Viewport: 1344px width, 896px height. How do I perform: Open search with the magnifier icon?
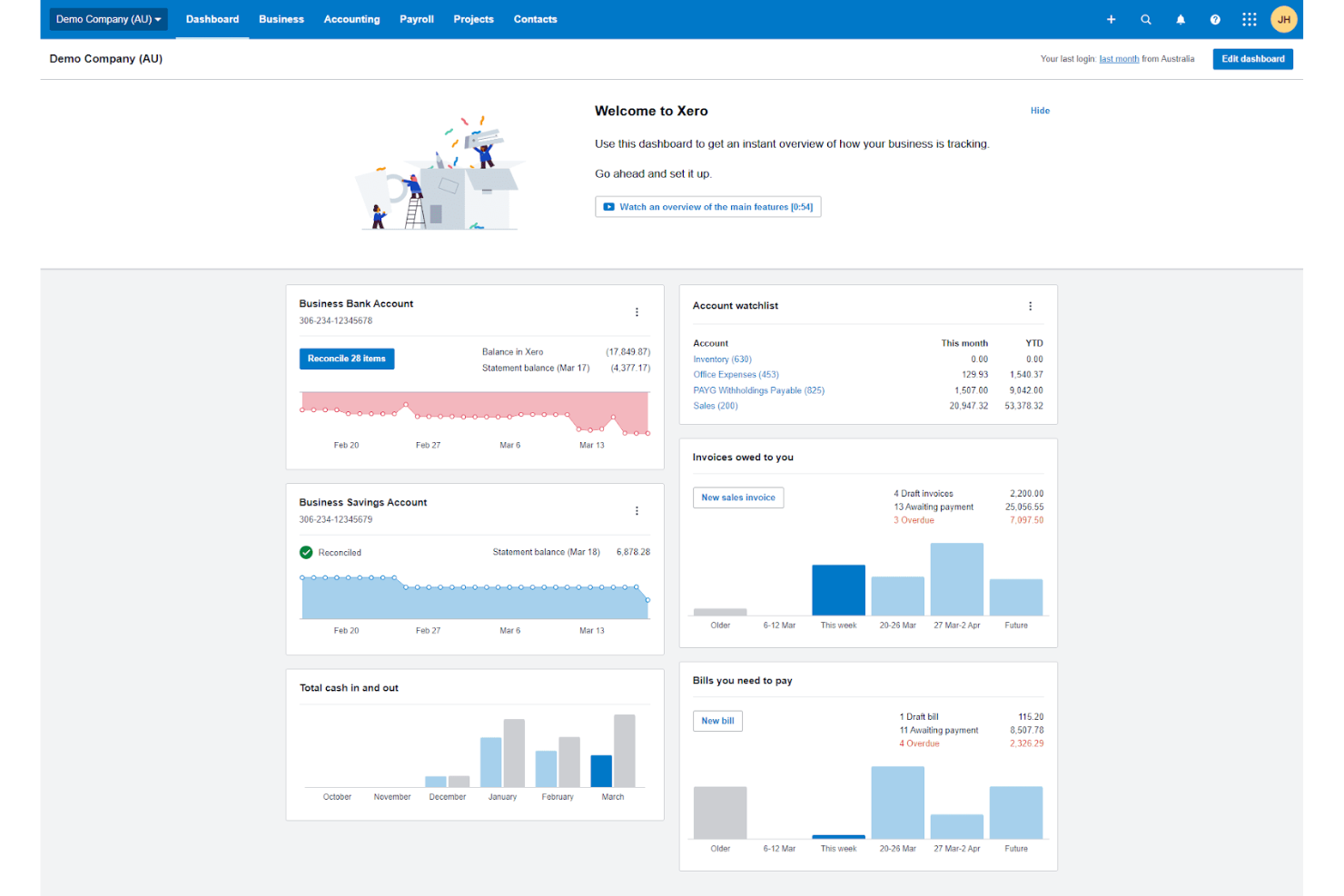[x=1146, y=19]
